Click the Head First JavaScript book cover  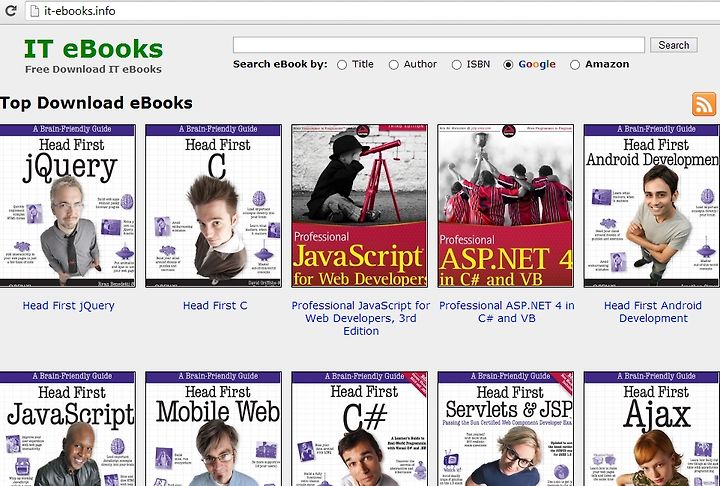[68, 429]
